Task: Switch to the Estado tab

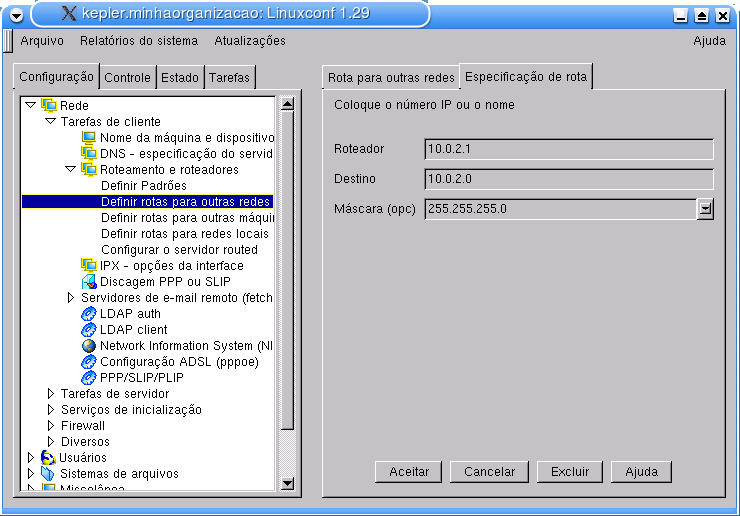Action: pyautogui.click(x=180, y=77)
